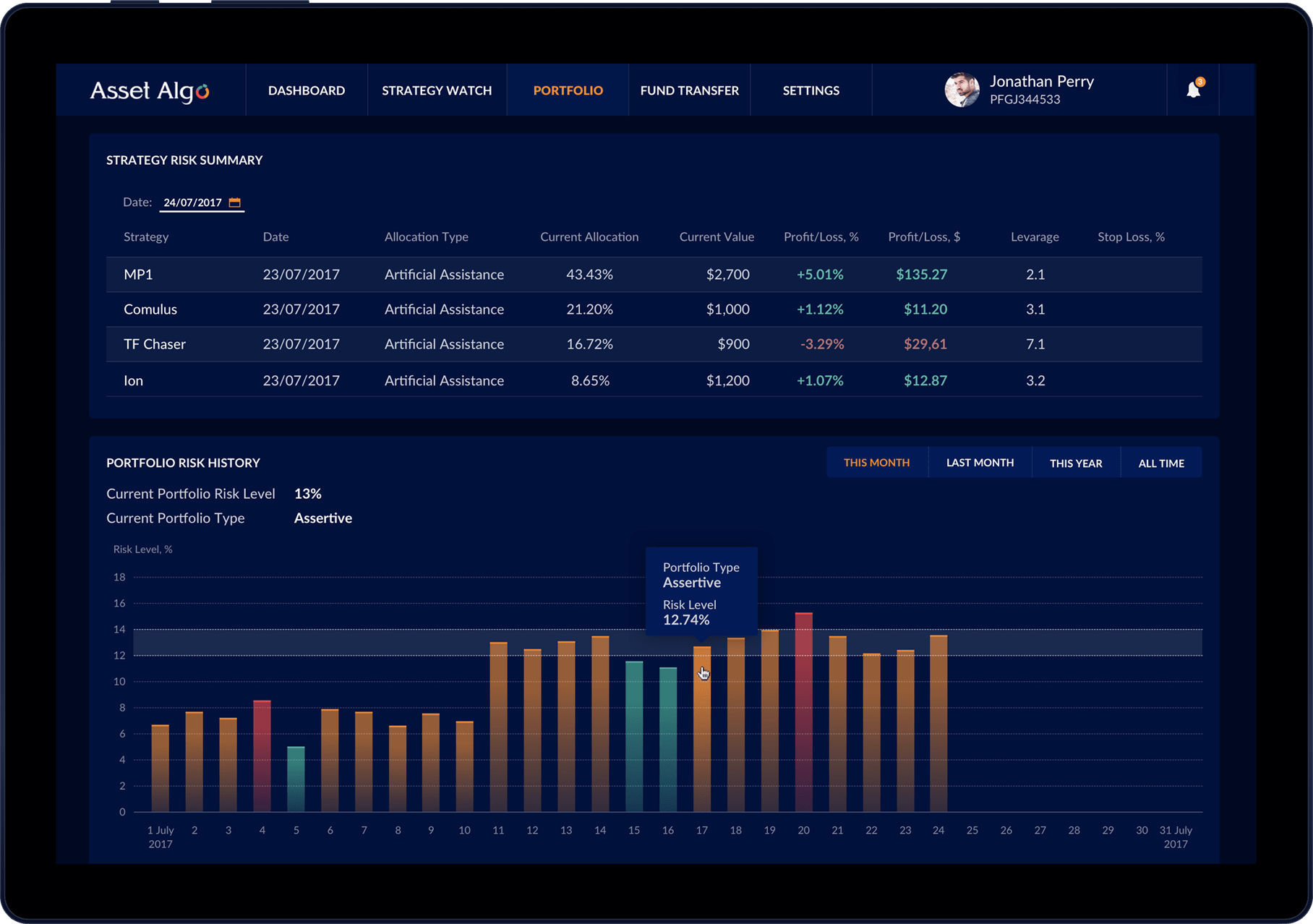Switch to Strategy Watch tab
Image resolution: width=1313 pixels, height=924 pixels.
tap(437, 90)
